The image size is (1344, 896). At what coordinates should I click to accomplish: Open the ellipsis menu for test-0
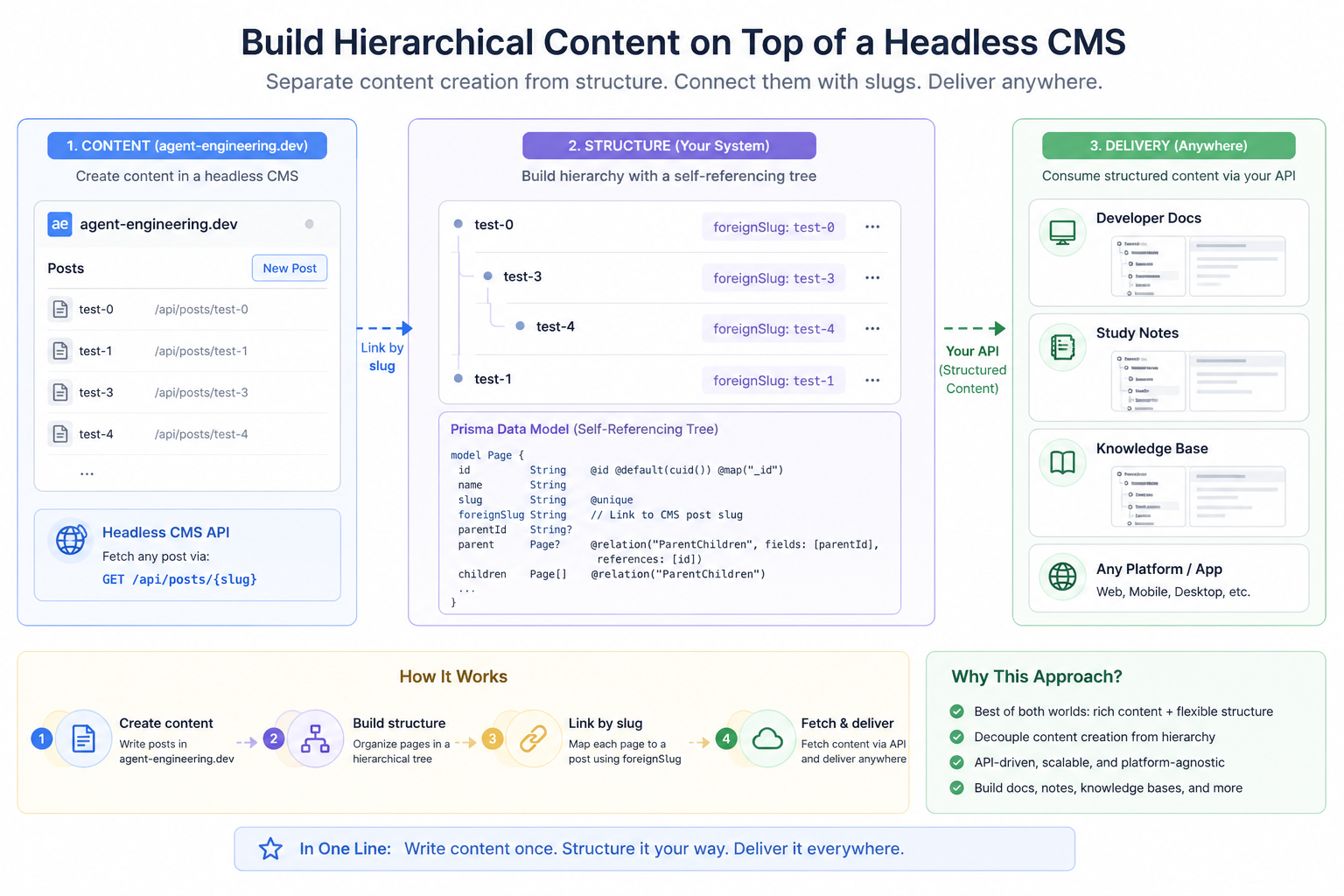click(871, 227)
